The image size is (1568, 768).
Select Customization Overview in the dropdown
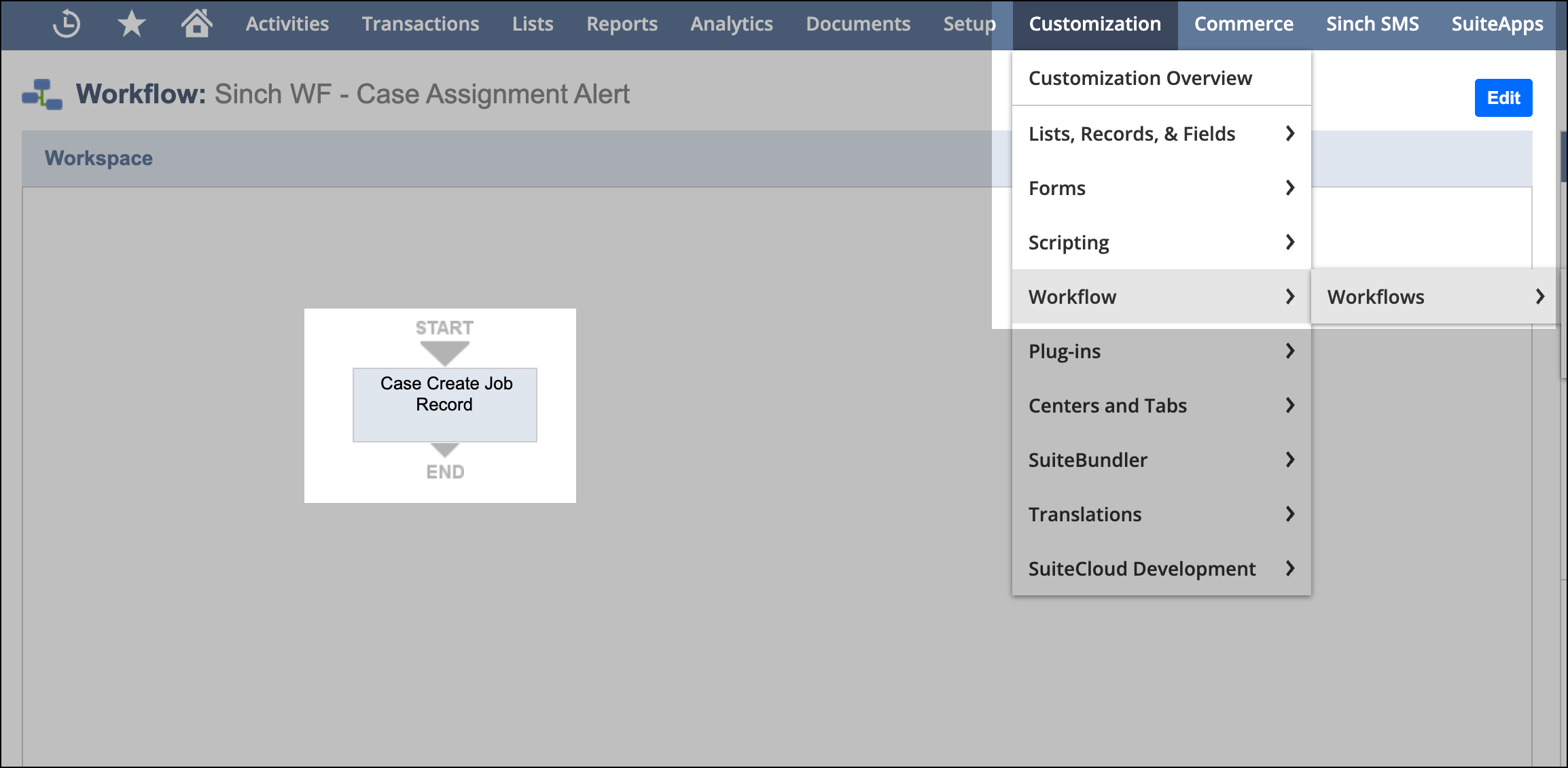click(1161, 78)
